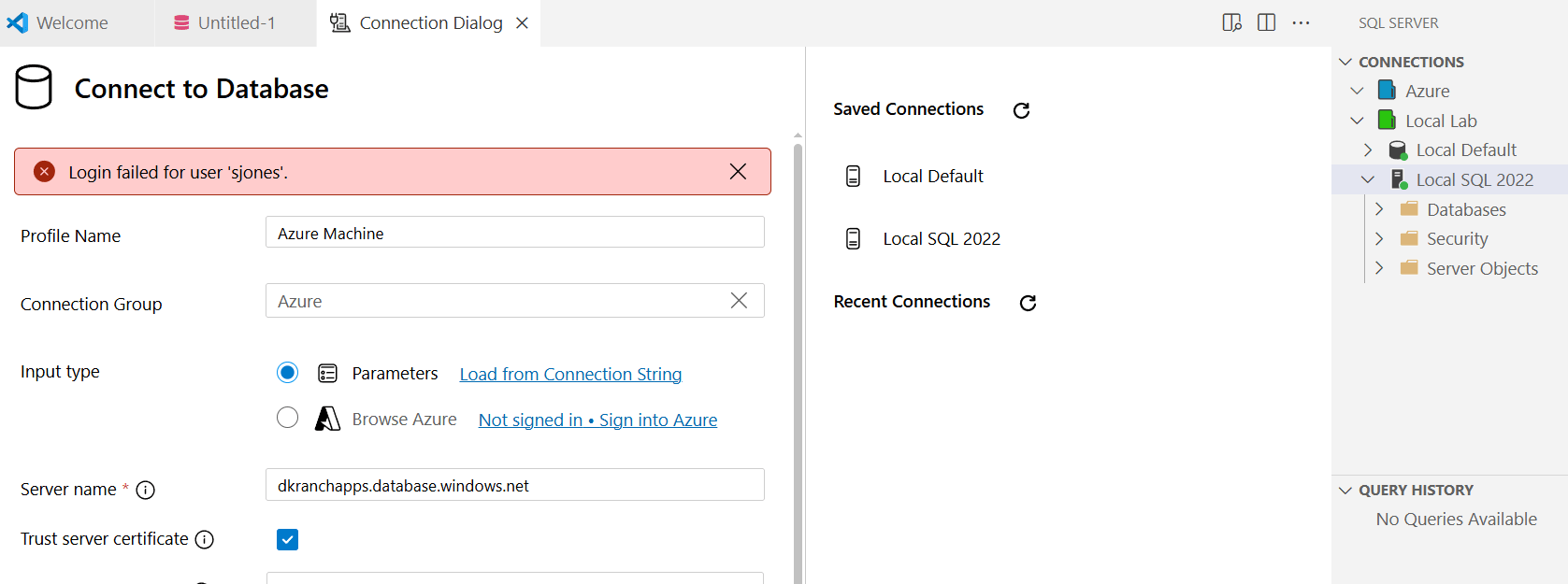The width and height of the screenshot is (1568, 584).
Task: Open the editor More Actions menu
Action: (1301, 22)
